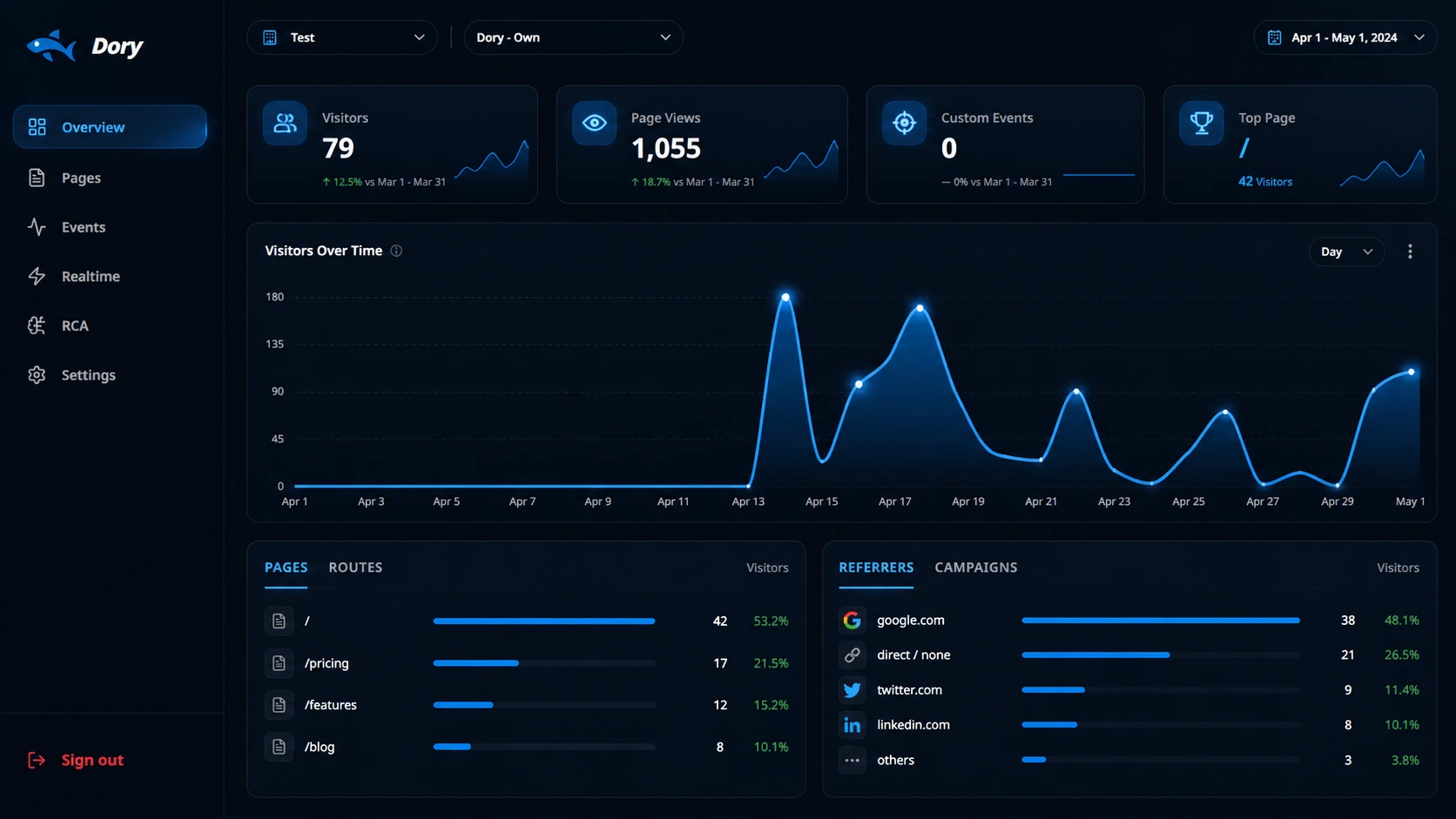
Task: Click the LinkedIn icon
Action: tap(853, 724)
